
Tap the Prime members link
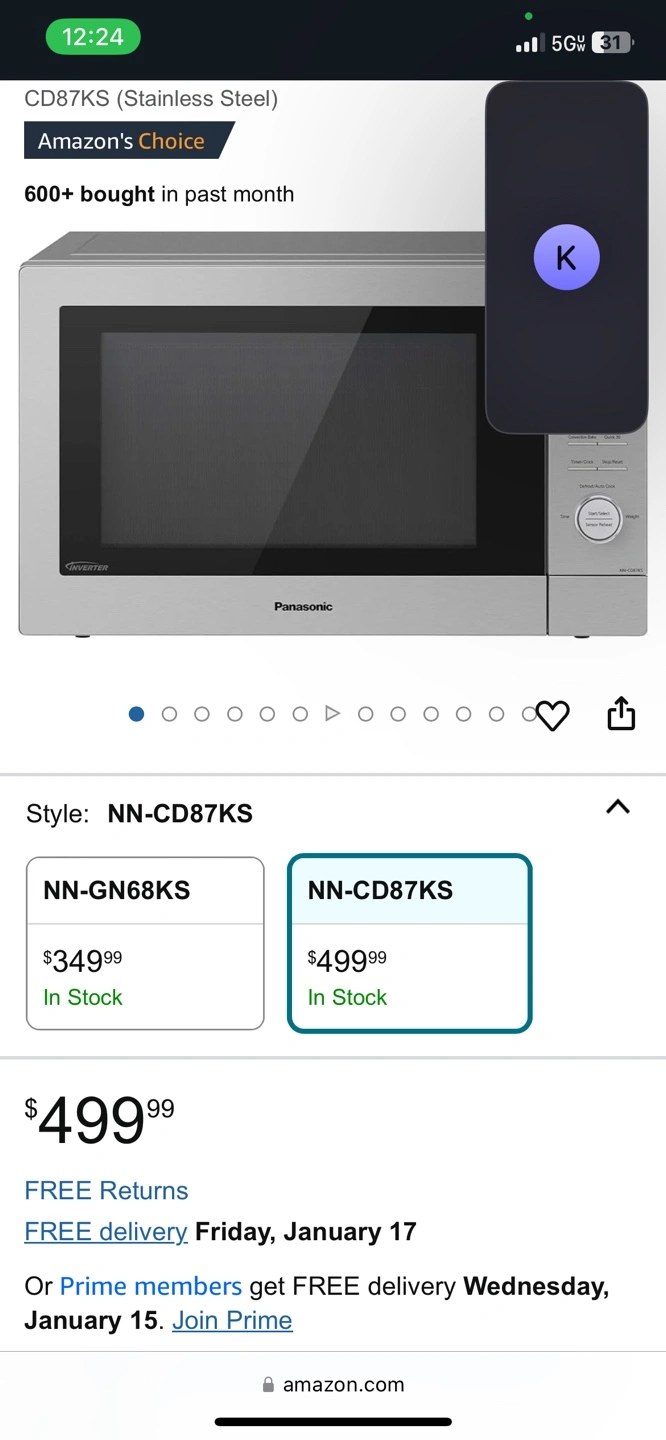(151, 1285)
